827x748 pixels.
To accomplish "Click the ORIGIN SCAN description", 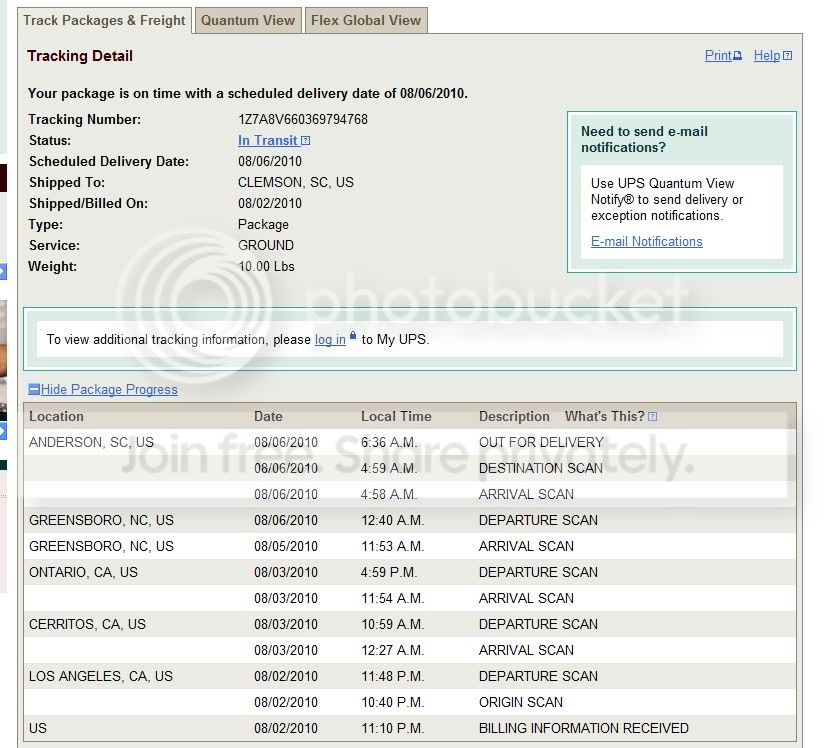I will [x=521, y=702].
